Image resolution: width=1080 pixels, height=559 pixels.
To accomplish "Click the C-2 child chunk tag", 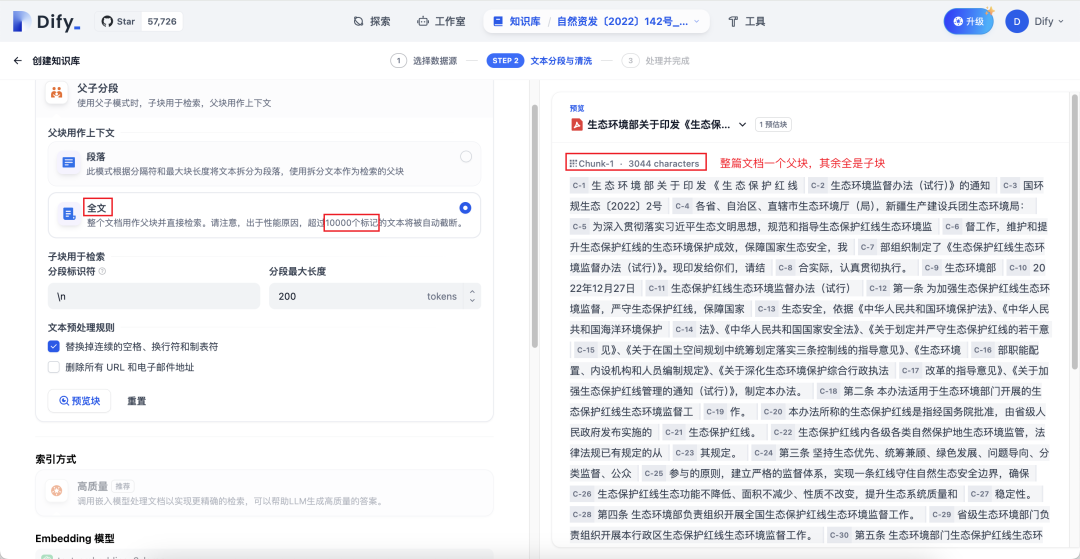I will 818,185.
